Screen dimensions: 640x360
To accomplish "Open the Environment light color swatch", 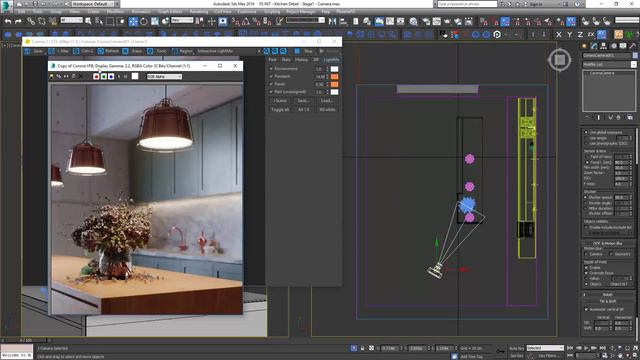I will point(334,69).
